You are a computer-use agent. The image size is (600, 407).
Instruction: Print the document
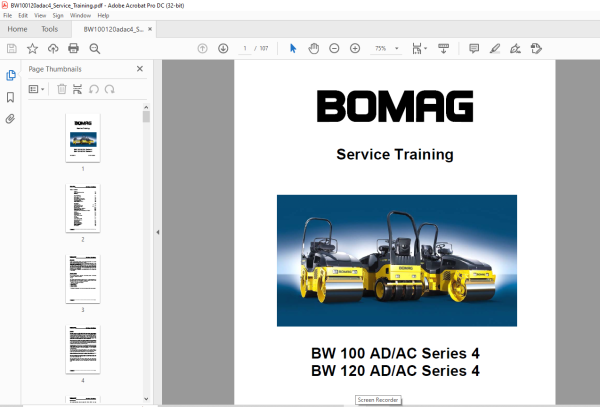(73, 49)
